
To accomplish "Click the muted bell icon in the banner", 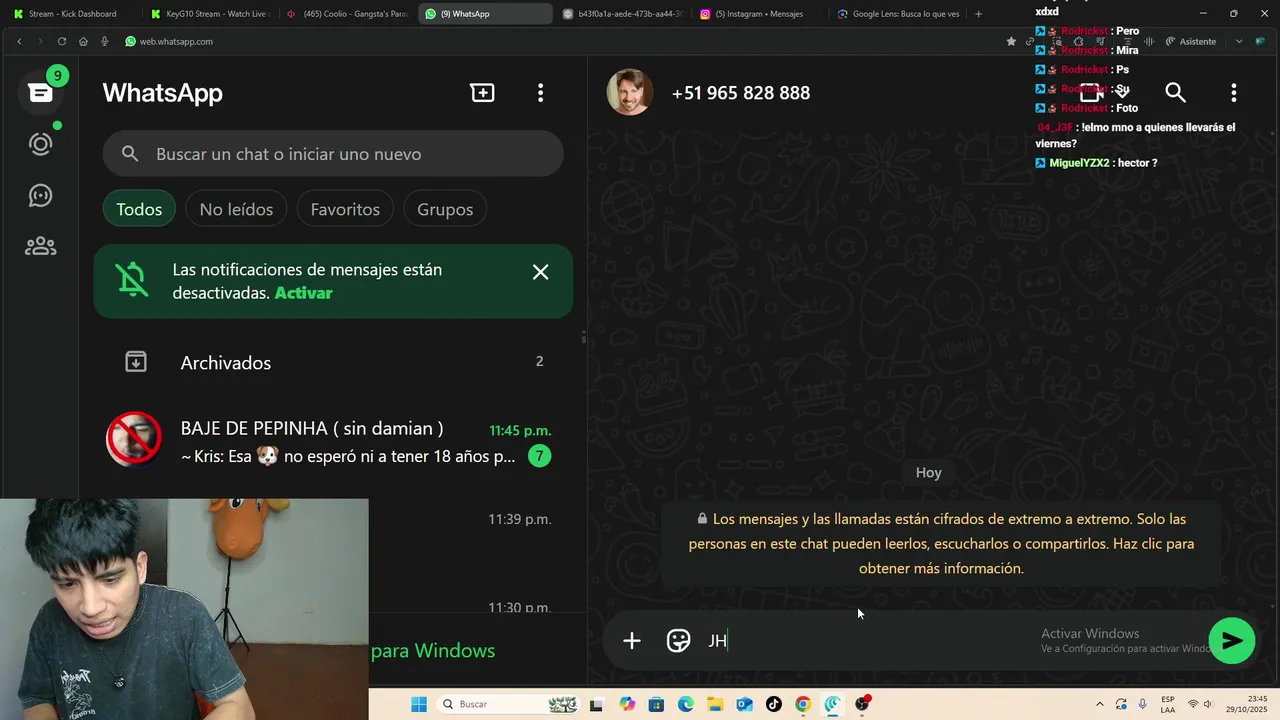I will coord(132,281).
